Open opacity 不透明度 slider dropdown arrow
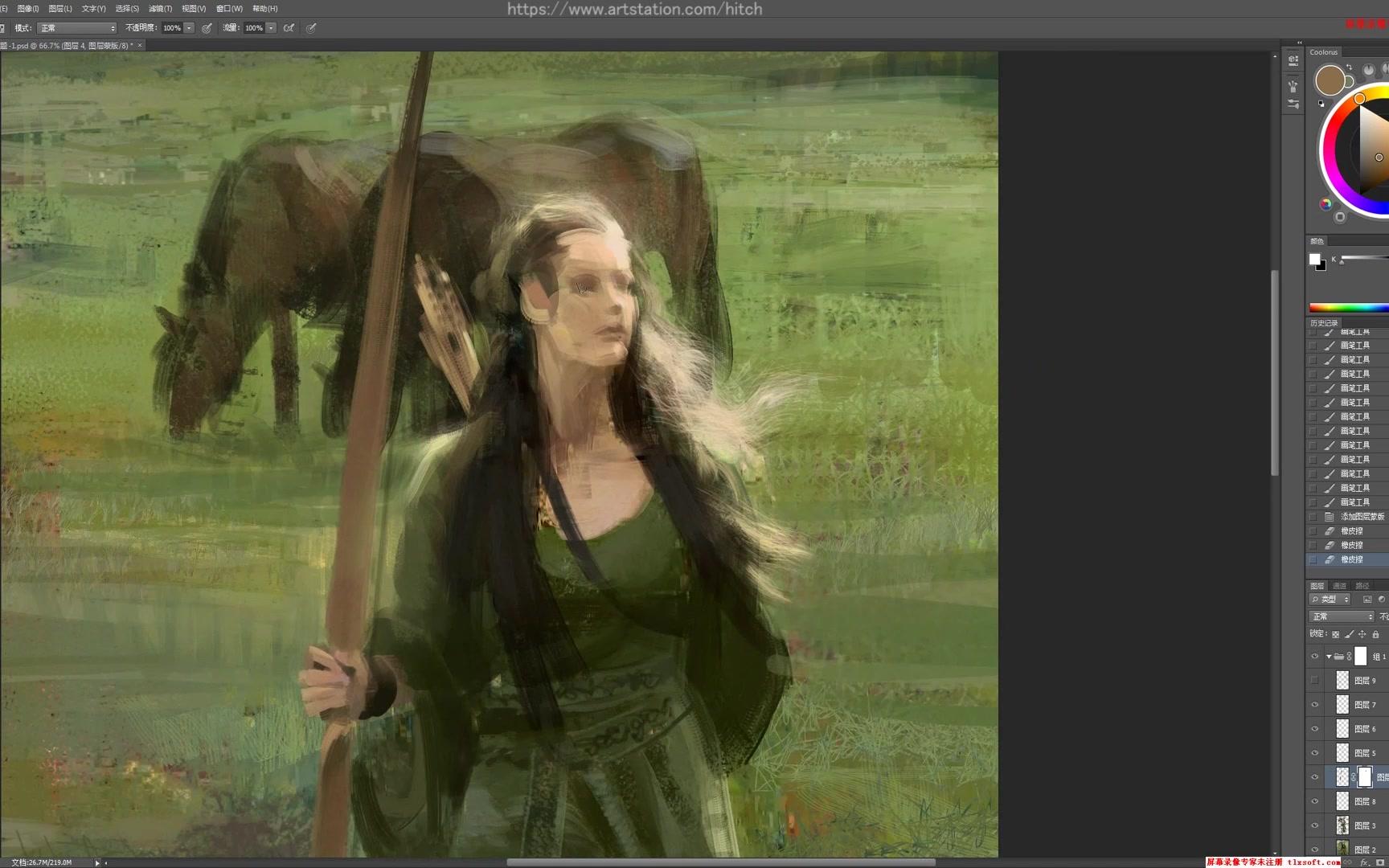 coord(189,28)
